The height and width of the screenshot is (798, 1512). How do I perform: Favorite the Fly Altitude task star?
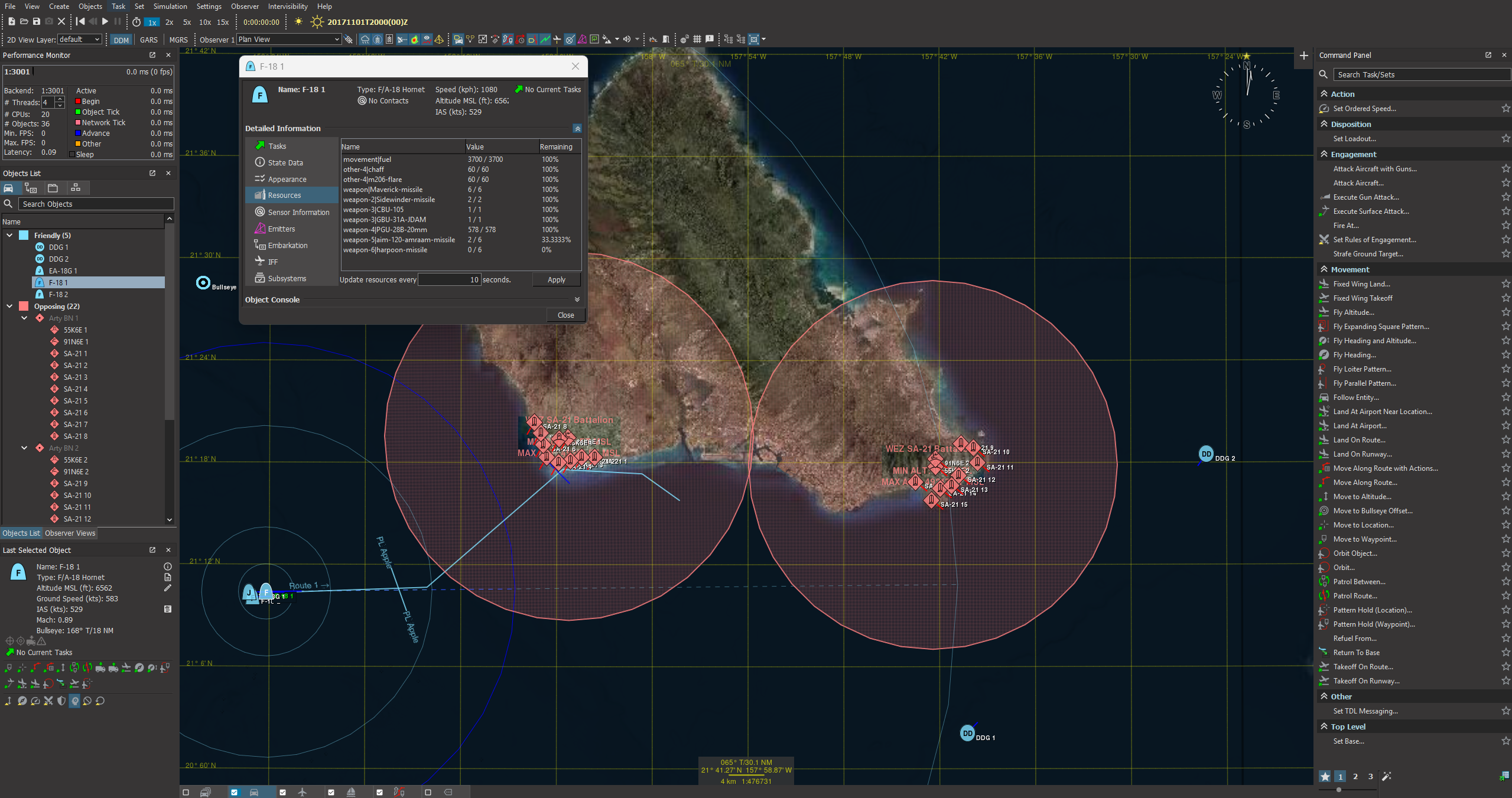tap(1505, 312)
